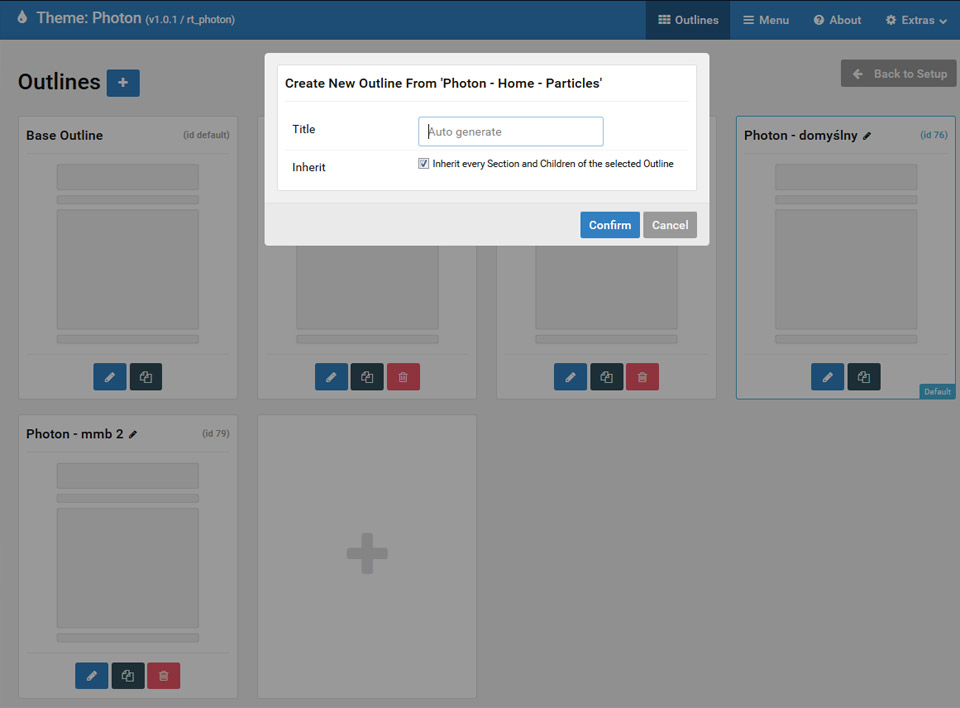Delete the Photon - mmb 2 outline
Image resolution: width=960 pixels, height=708 pixels.
coord(163,676)
